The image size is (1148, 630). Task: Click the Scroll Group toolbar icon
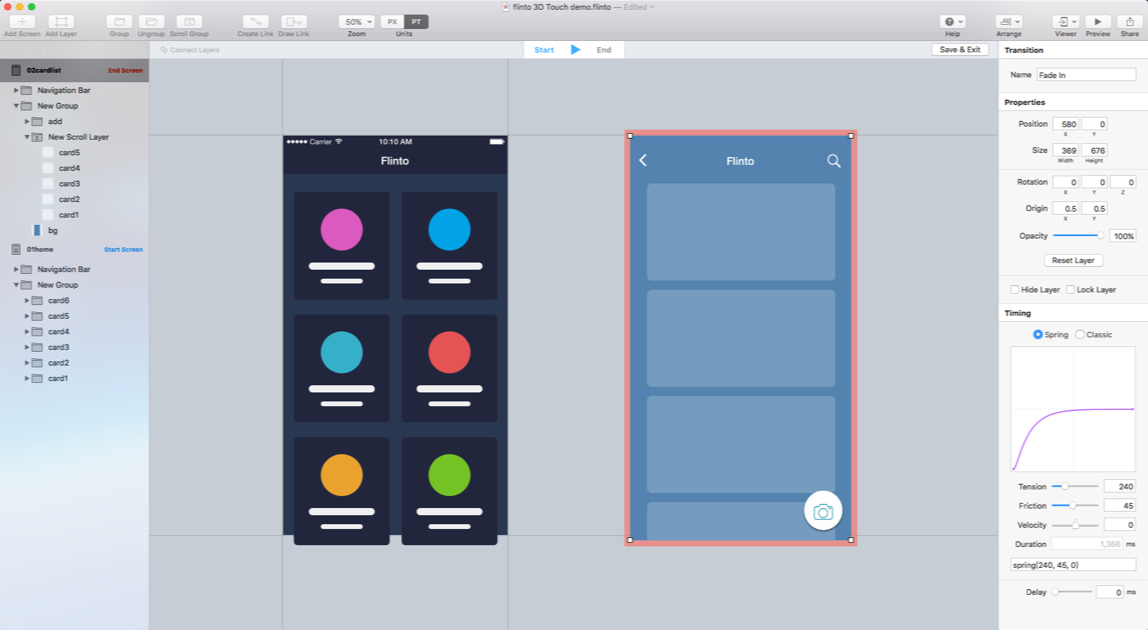[189, 22]
